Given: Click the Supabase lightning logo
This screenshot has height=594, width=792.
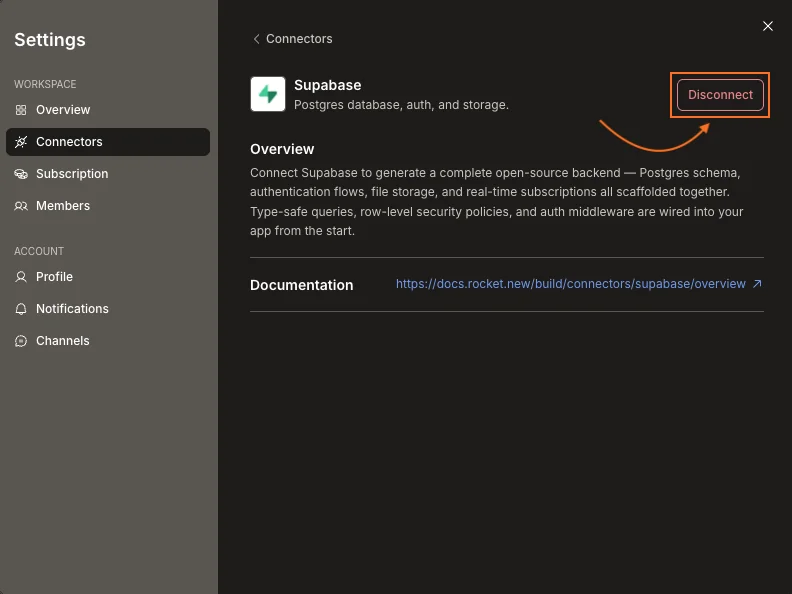Looking at the screenshot, I should point(268,94).
